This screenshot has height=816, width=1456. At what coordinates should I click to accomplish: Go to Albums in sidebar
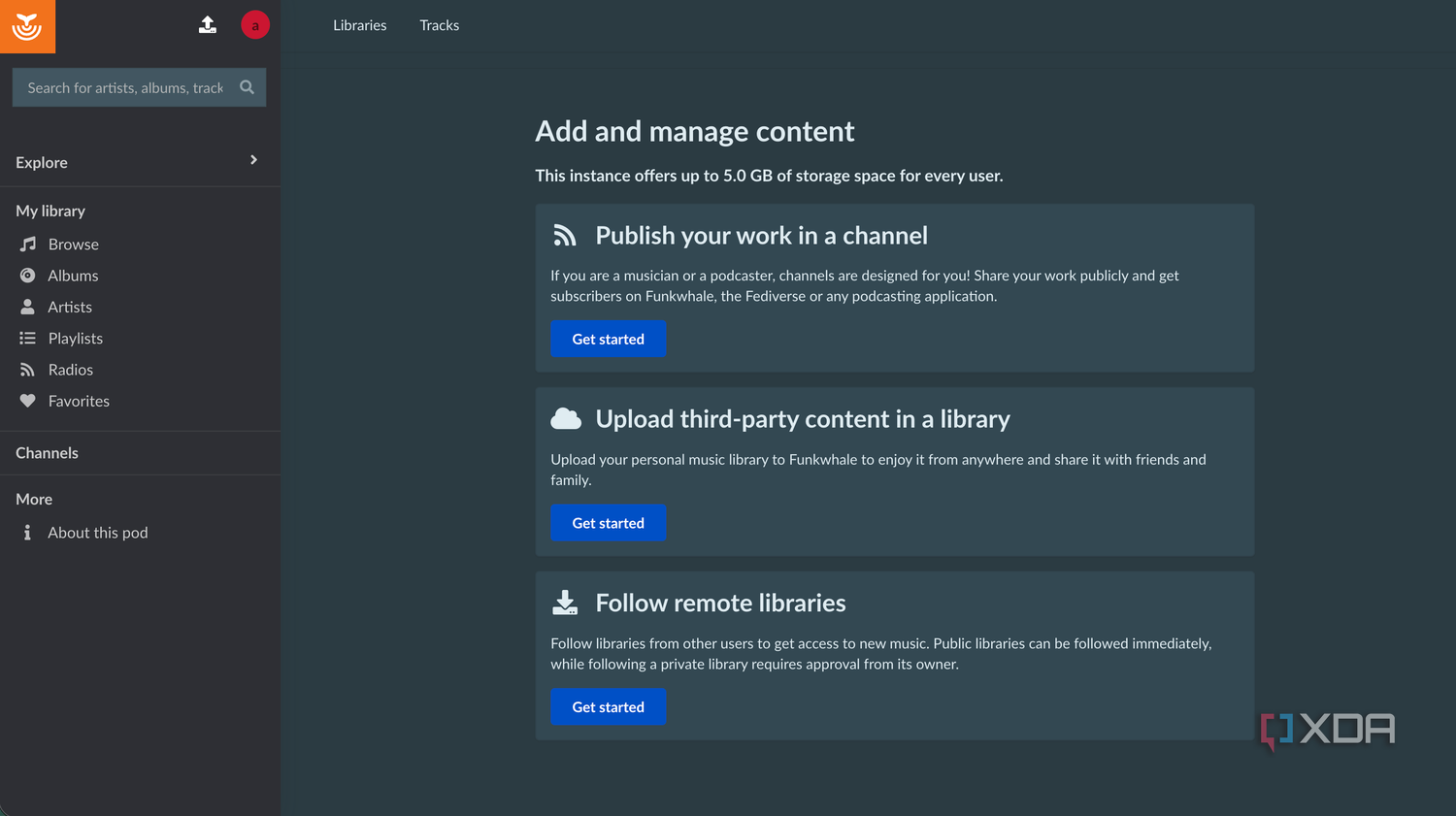pos(73,276)
